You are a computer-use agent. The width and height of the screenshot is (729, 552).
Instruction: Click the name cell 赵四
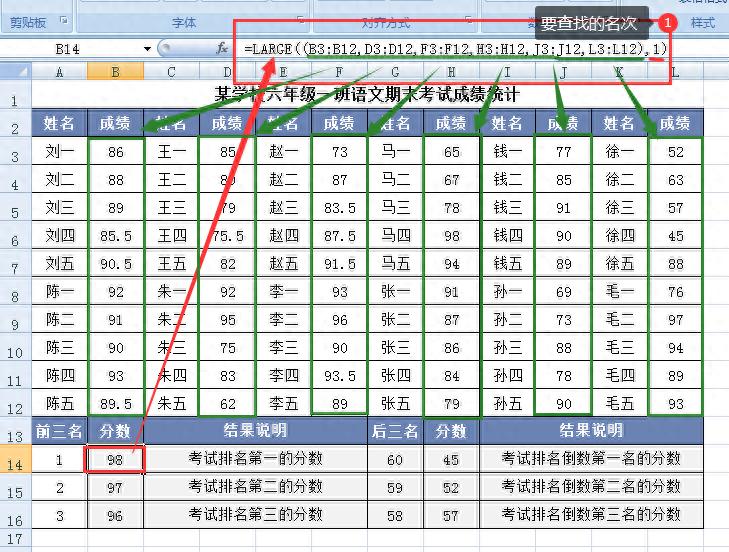click(x=283, y=236)
